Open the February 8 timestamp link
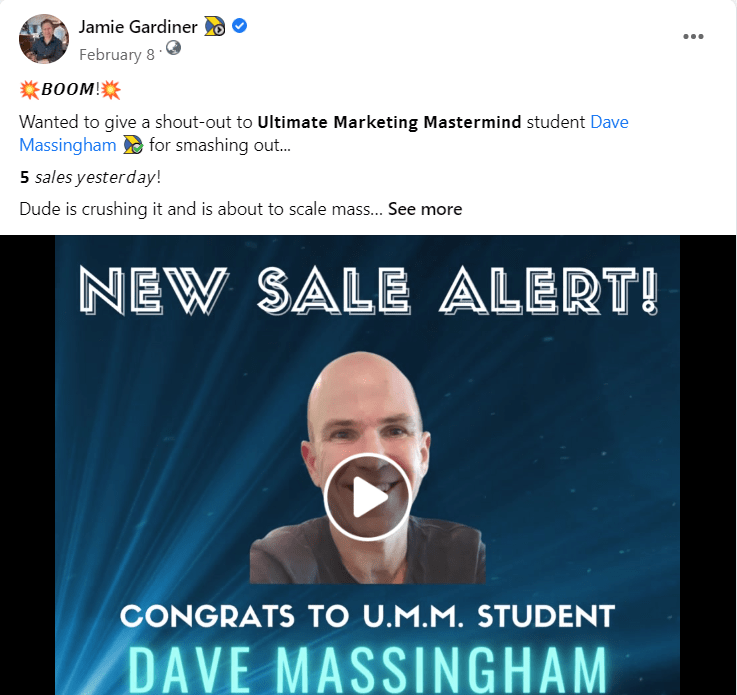The height and width of the screenshot is (695, 737). pyautogui.click(x=117, y=55)
